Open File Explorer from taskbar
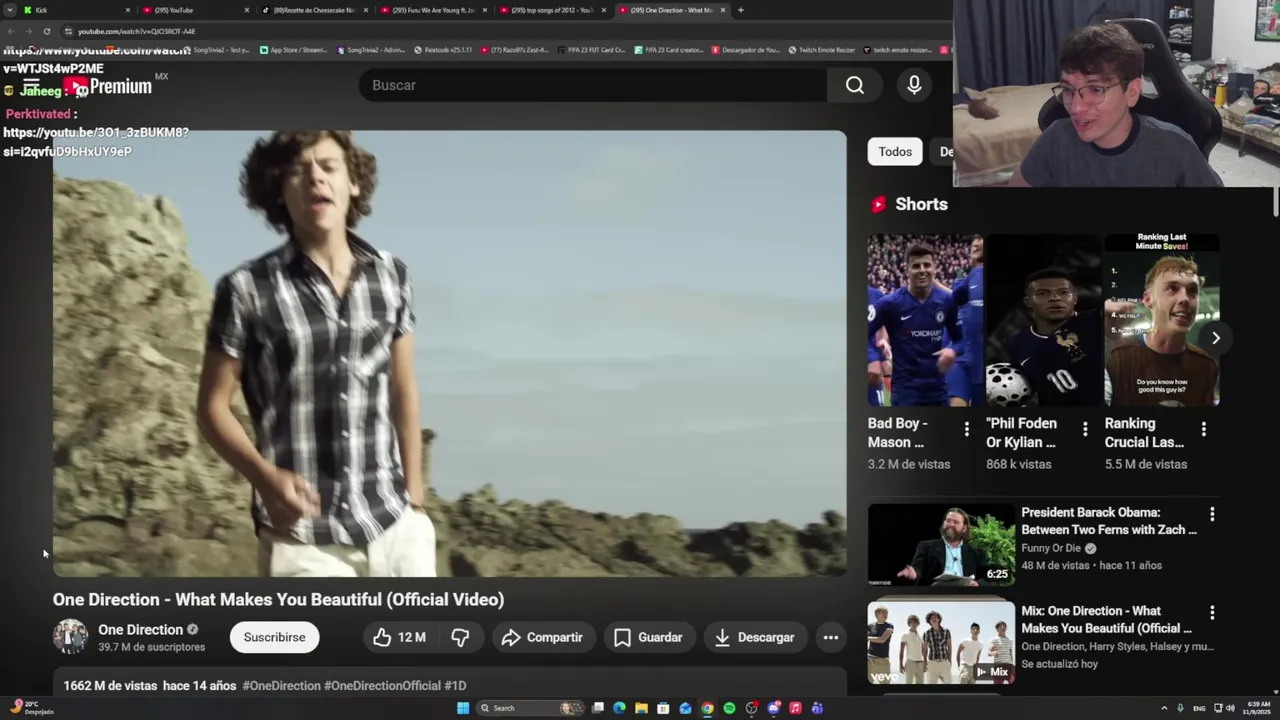1280x720 pixels. coord(641,708)
